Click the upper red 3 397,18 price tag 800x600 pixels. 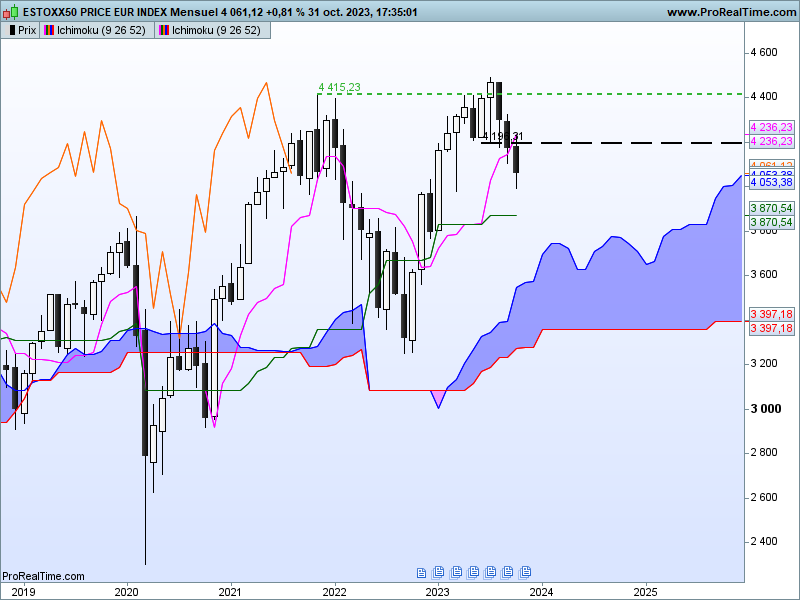tap(771, 314)
